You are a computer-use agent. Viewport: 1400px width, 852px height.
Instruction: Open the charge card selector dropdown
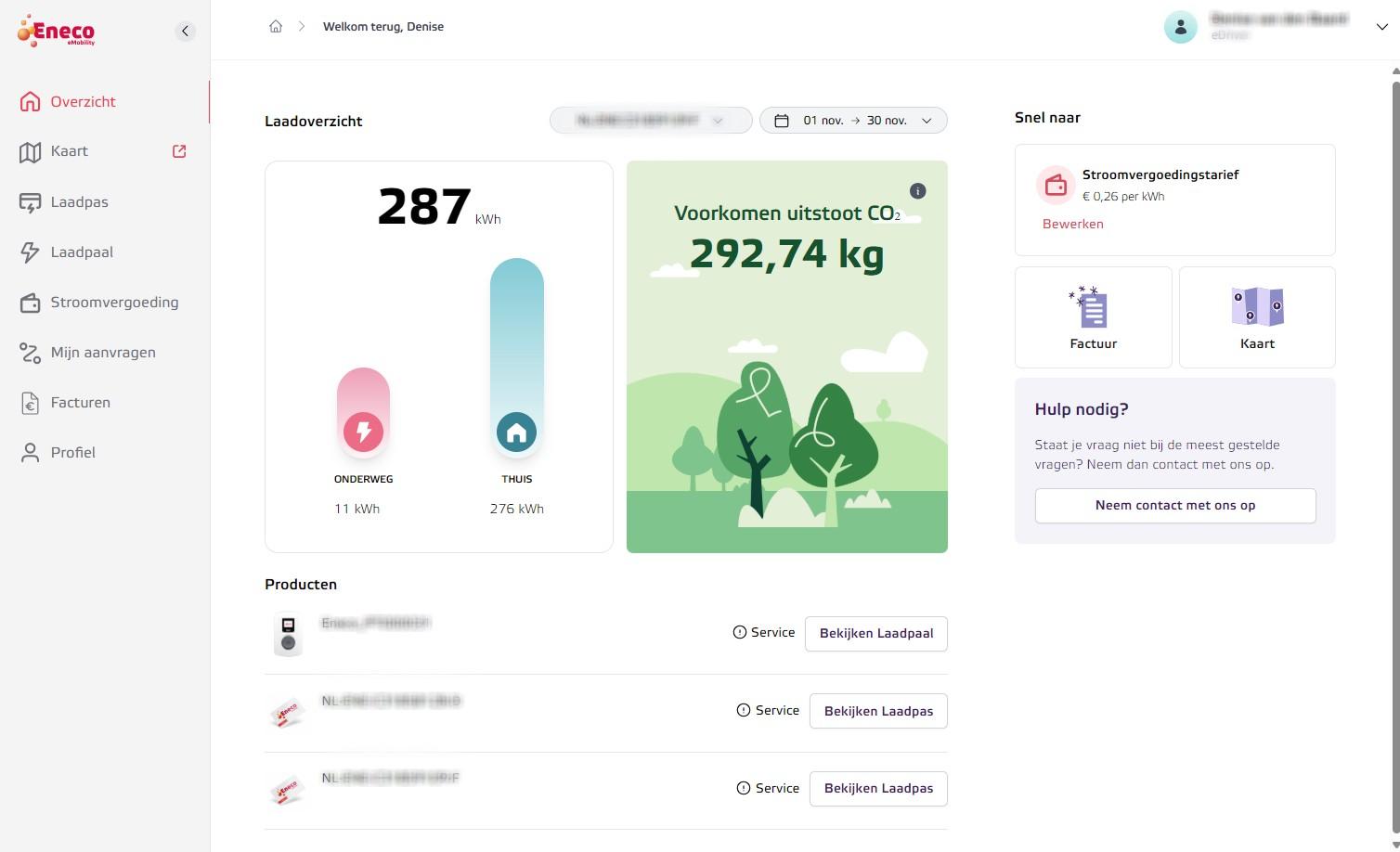651,121
